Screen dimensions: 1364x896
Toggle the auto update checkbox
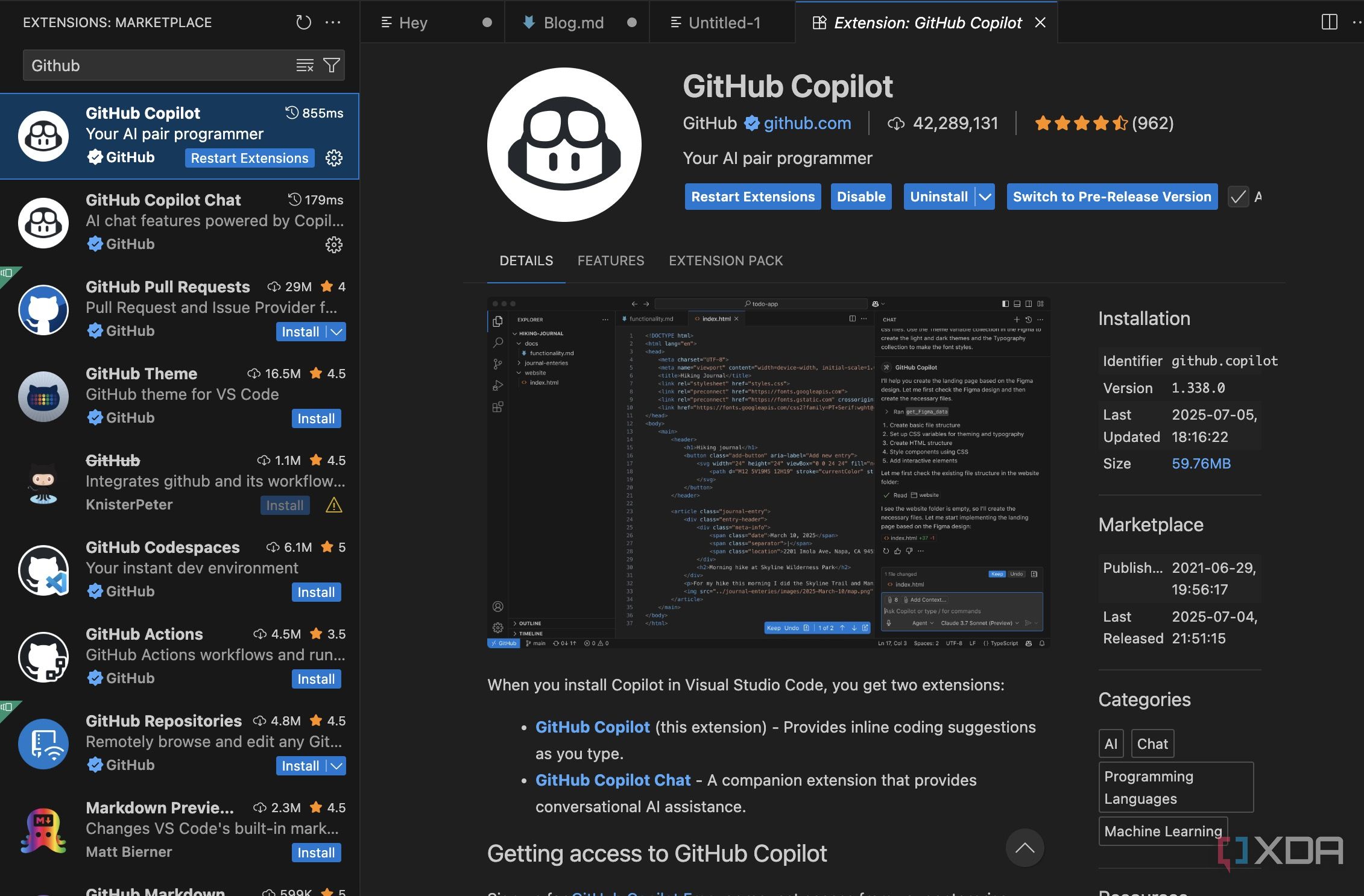1238,197
